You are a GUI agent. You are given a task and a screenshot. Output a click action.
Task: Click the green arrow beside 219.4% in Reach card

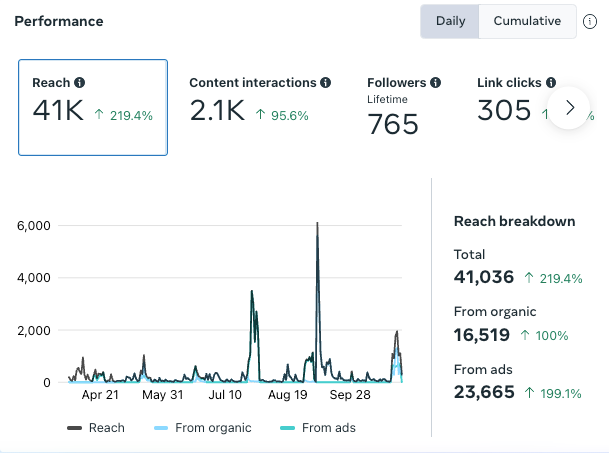[x=99, y=114]
